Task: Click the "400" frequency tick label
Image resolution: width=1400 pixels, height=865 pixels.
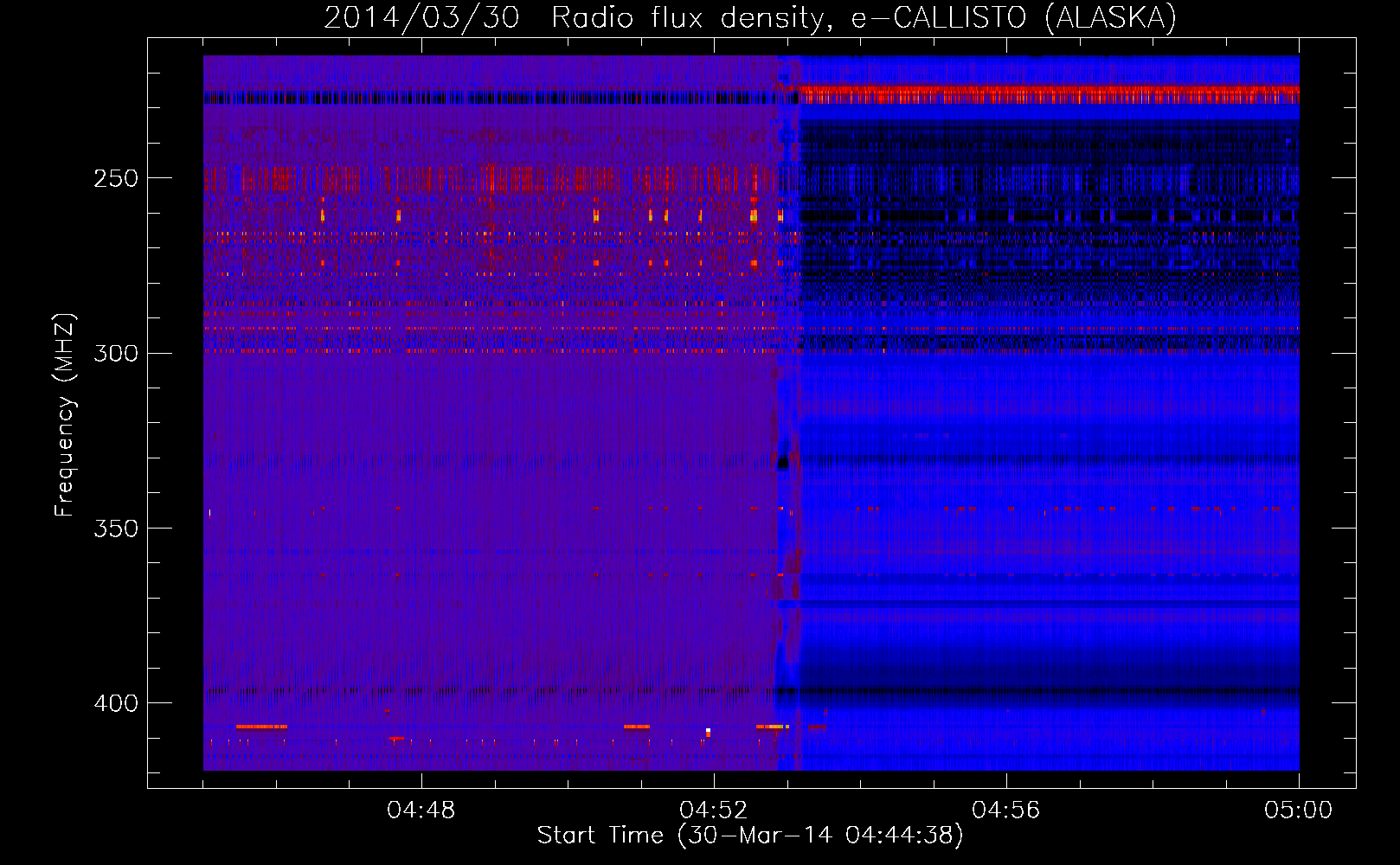Action: tap(116, 703)
